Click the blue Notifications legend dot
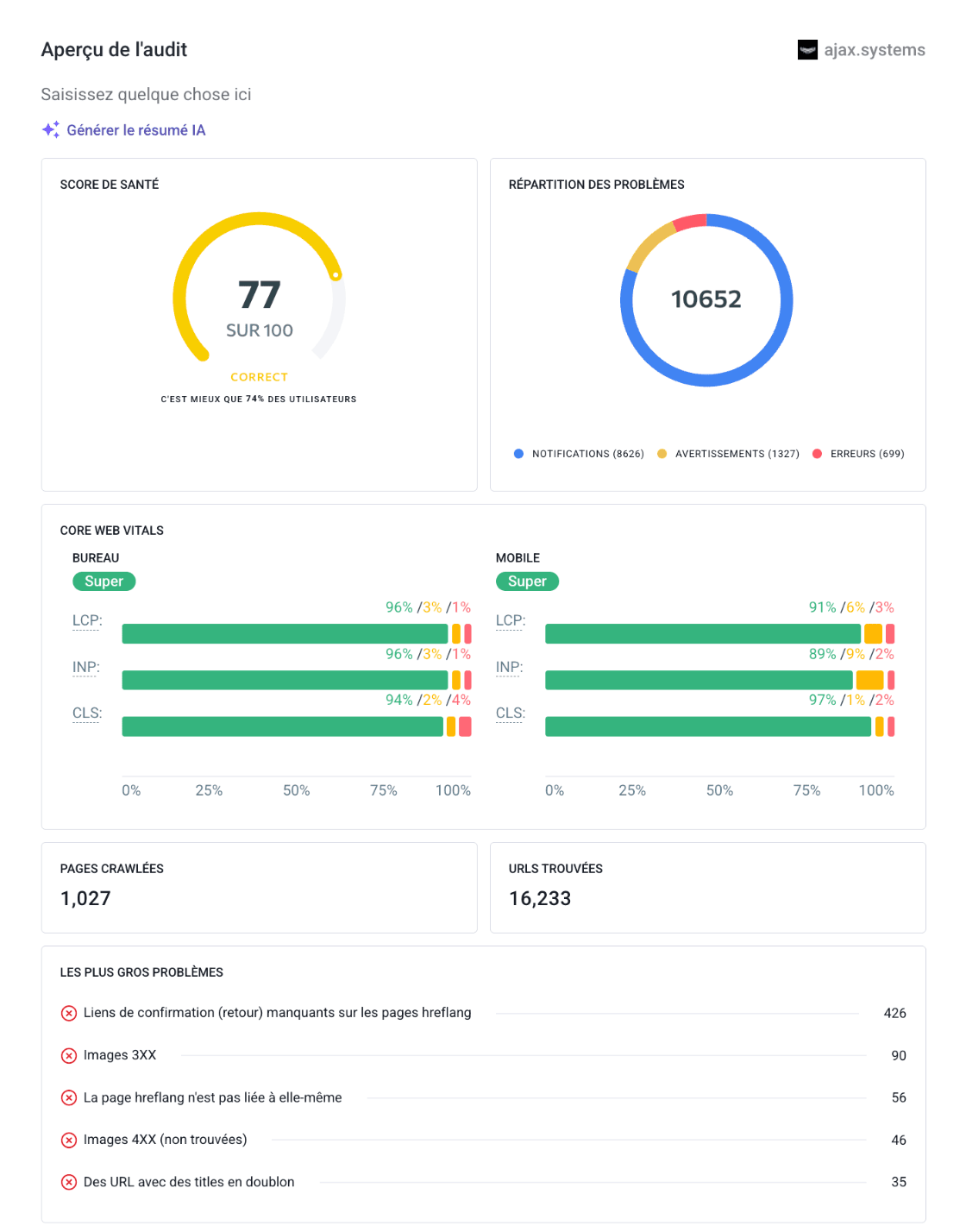The height and width of the screenshot is (1232, 966). point(518,454)
